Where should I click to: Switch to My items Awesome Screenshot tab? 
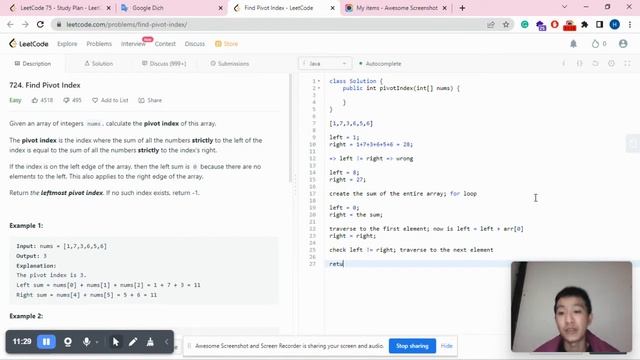pos(396,8)
